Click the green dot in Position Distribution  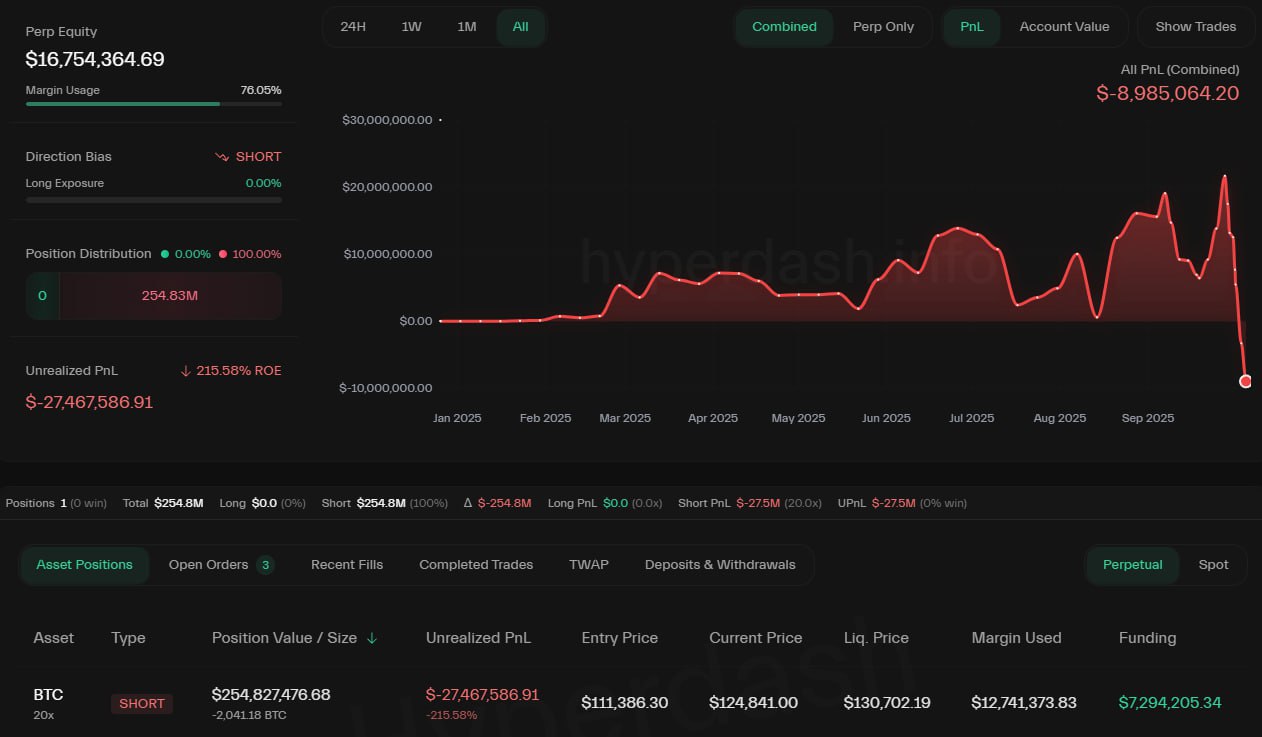pos(164,254)
